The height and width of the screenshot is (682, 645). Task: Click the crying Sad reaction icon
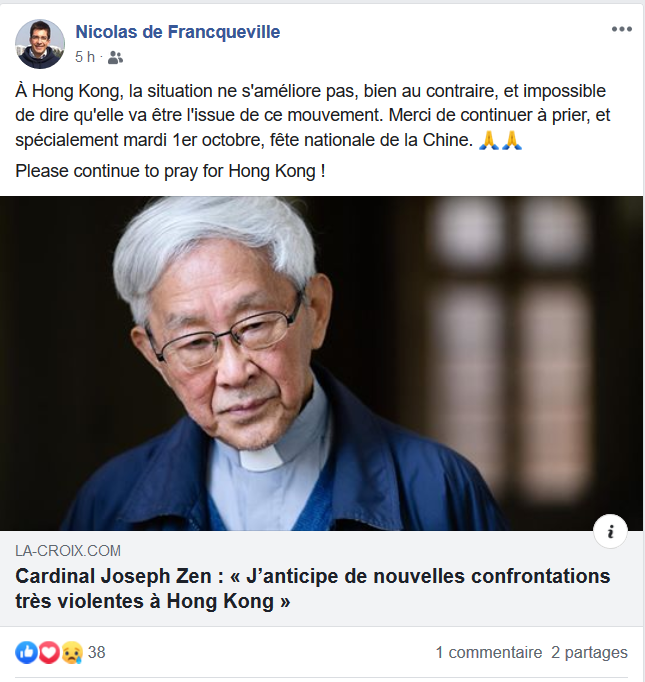pos(72,652)
